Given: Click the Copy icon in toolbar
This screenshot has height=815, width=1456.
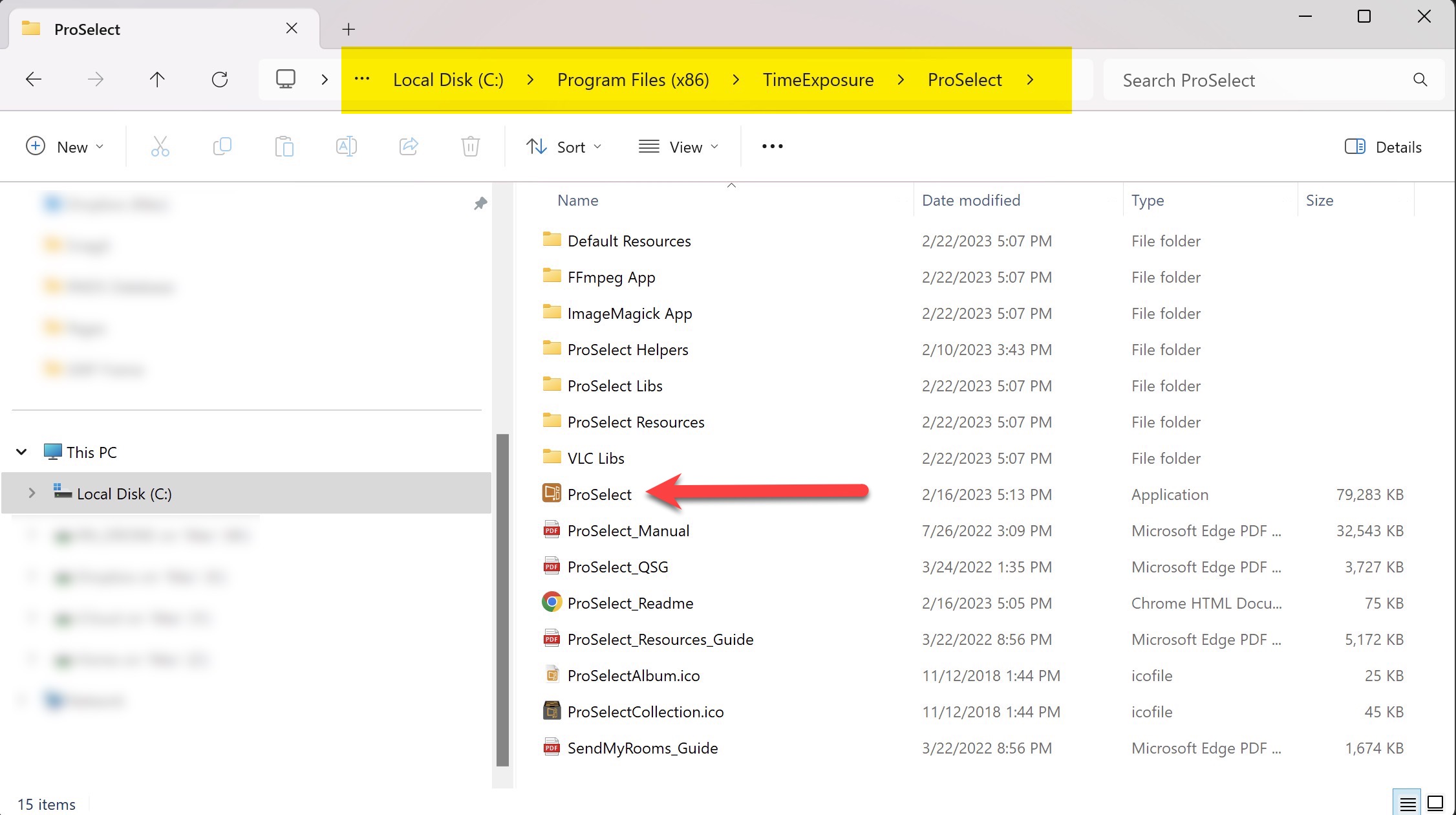Looking at the screenshot, I should click(222, 147).
